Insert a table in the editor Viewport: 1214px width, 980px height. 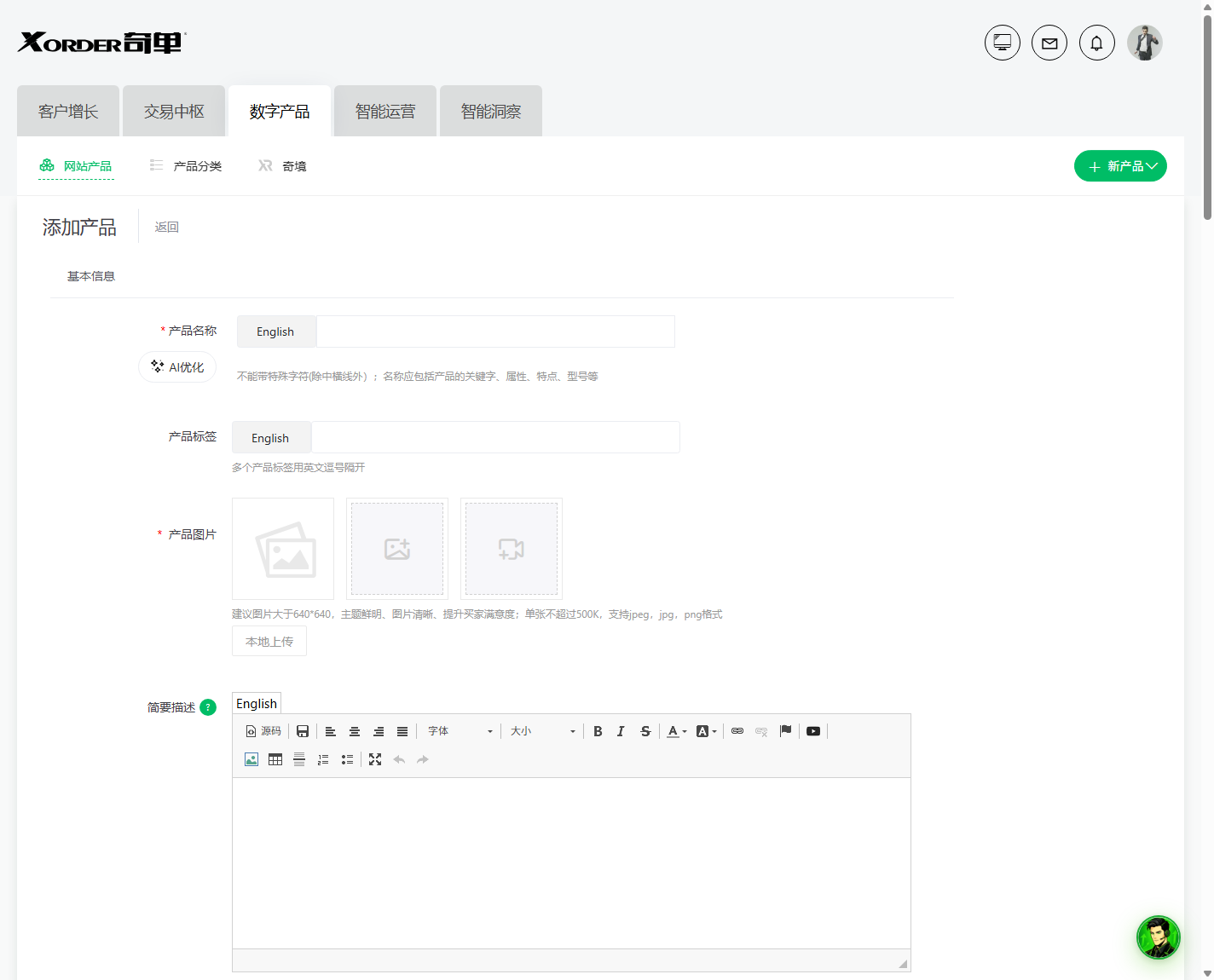pyautogui.click(x=275, y=759)
